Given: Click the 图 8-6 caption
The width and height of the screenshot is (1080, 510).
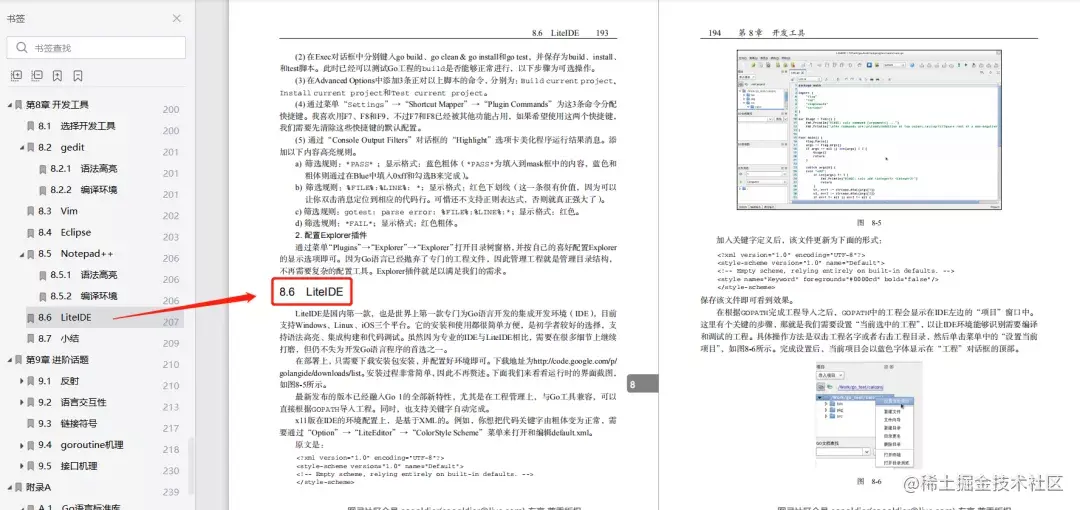Looking at the screenshot, I should pyautogui.click(x=868, y=480).
